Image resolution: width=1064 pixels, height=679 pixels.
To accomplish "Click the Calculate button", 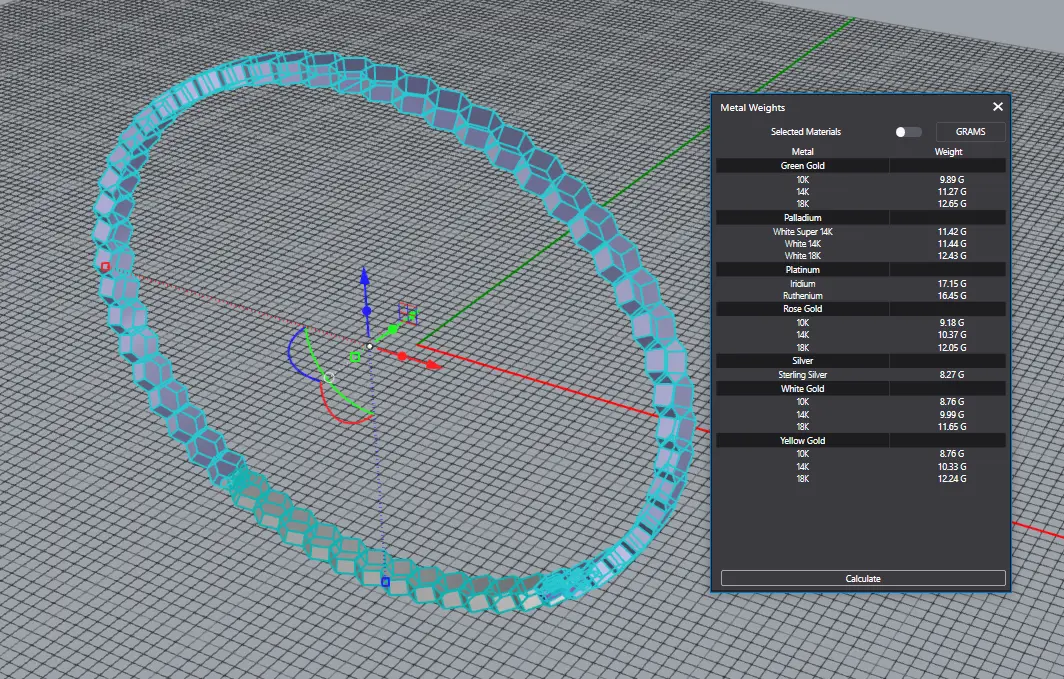I will pos(862,578).
